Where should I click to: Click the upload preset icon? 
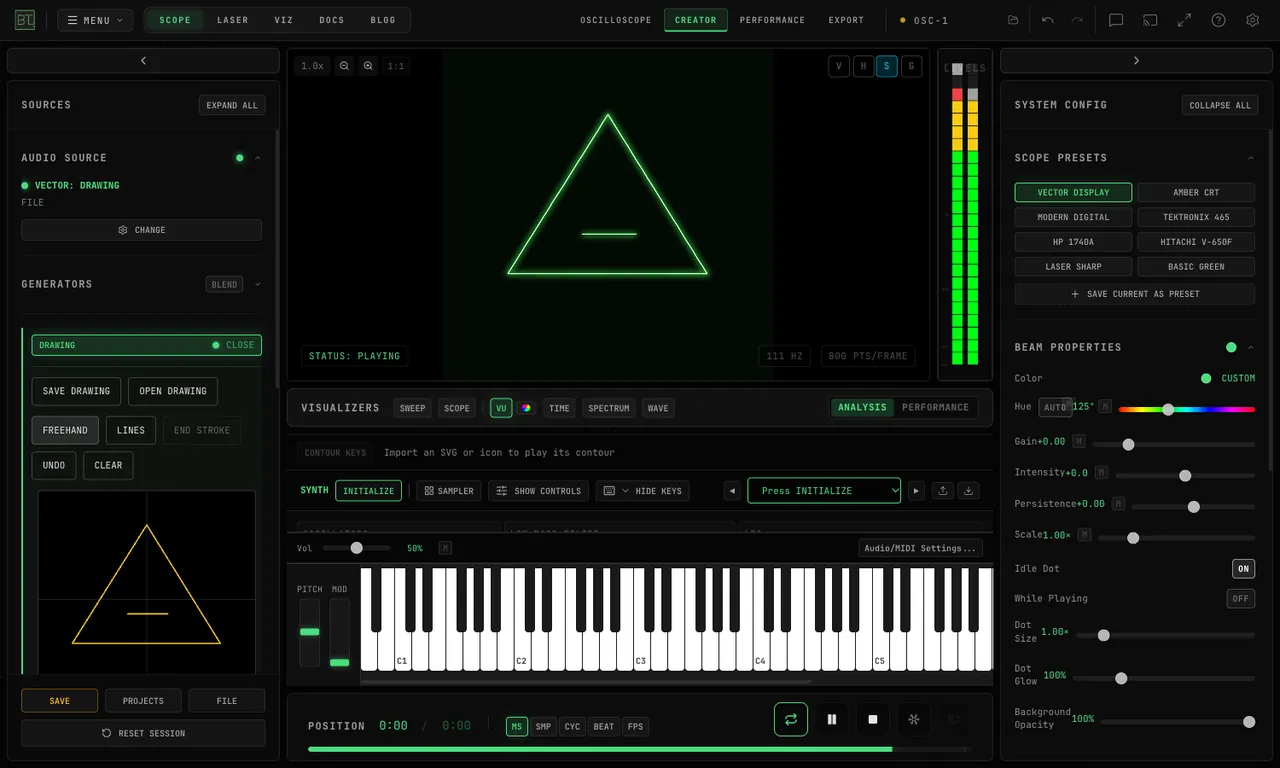(x=942, y=491)
